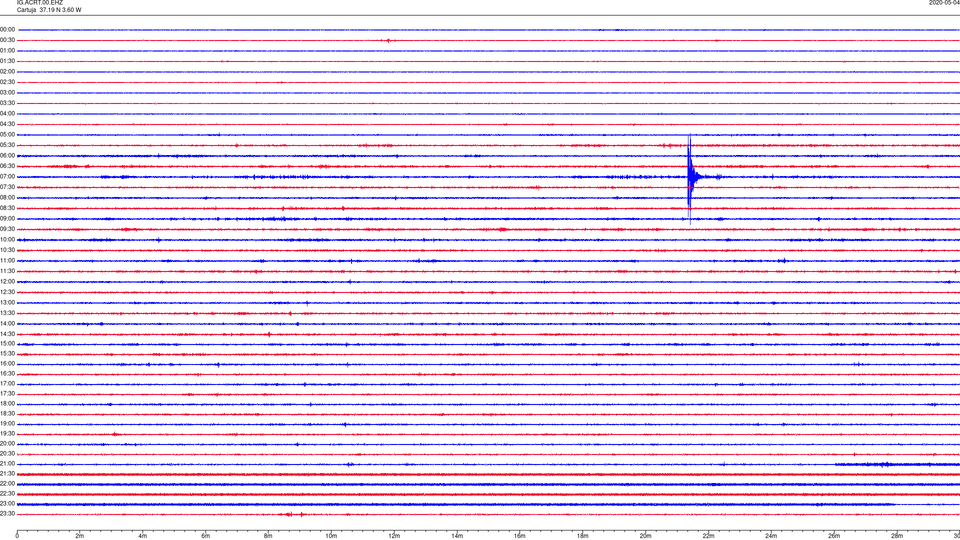Click the "04:30" time label
The height and width of the screenshot is (540, 960).
7,124
